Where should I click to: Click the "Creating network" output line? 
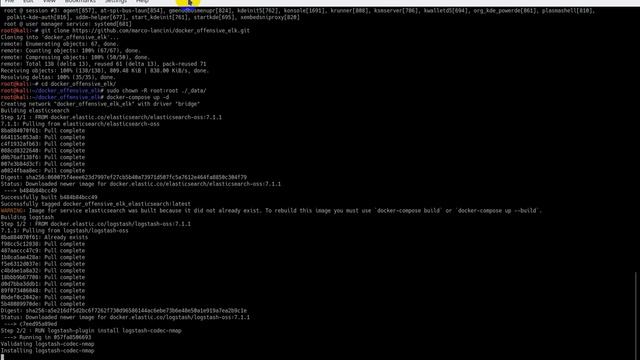tap(100, 104)
